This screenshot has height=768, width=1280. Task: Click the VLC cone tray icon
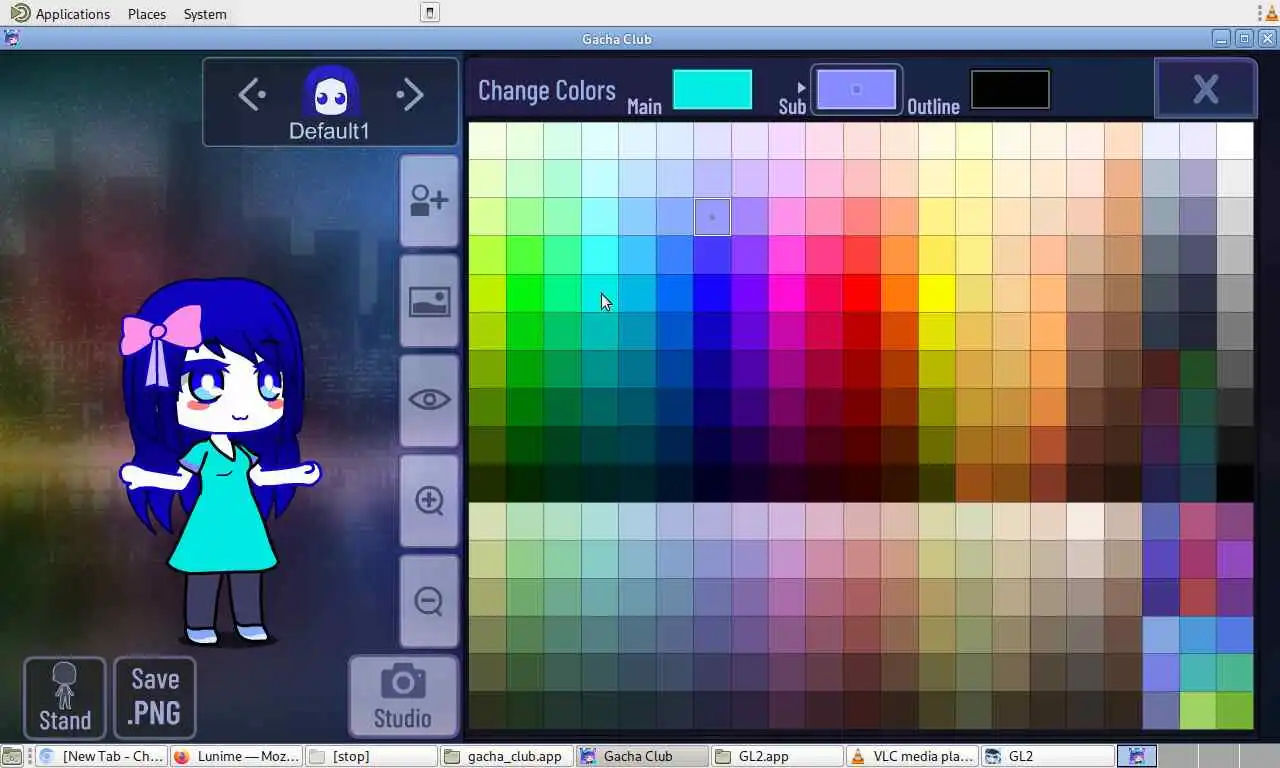1272,13
